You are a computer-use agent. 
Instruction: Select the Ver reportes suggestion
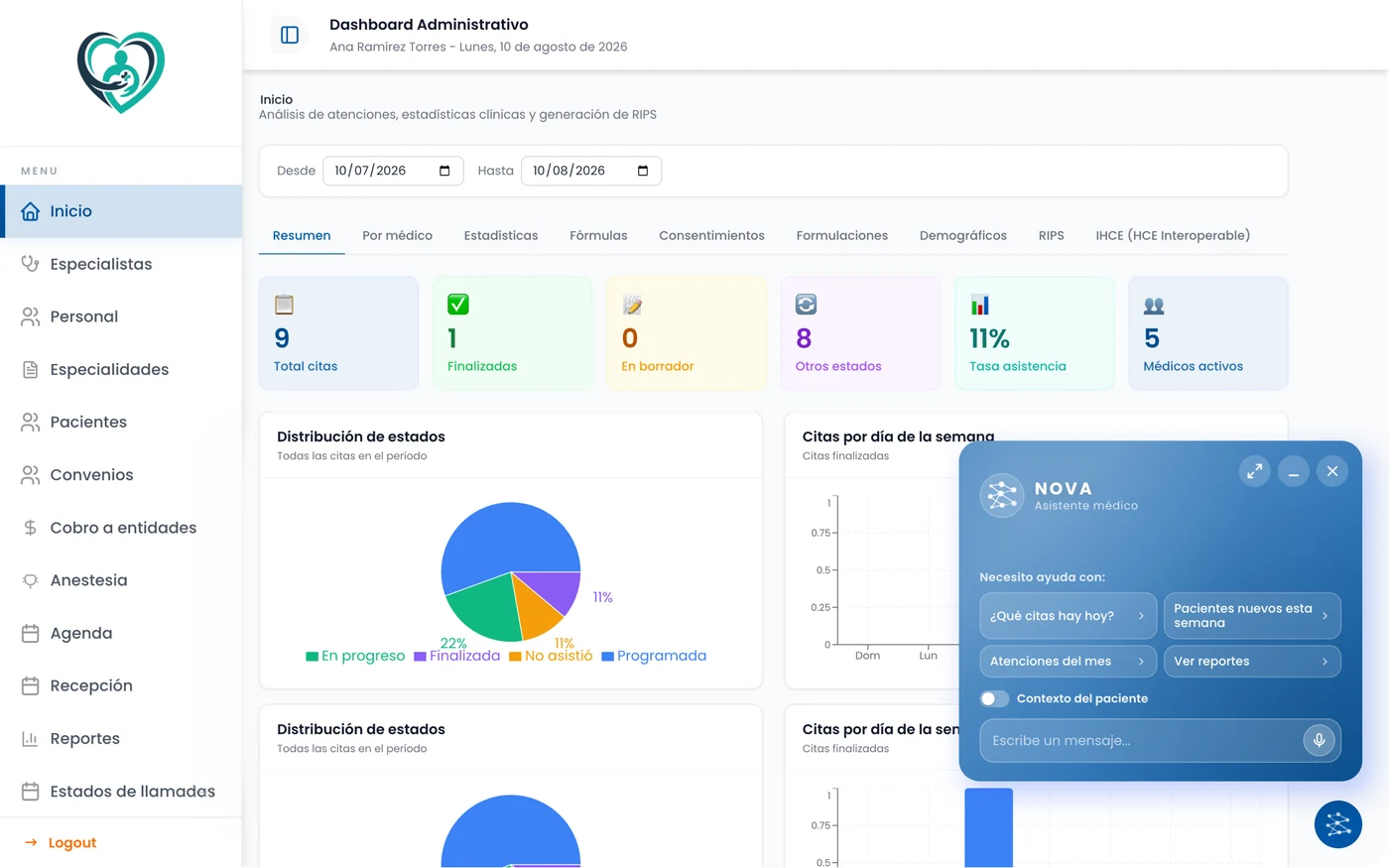(1252, 662)
